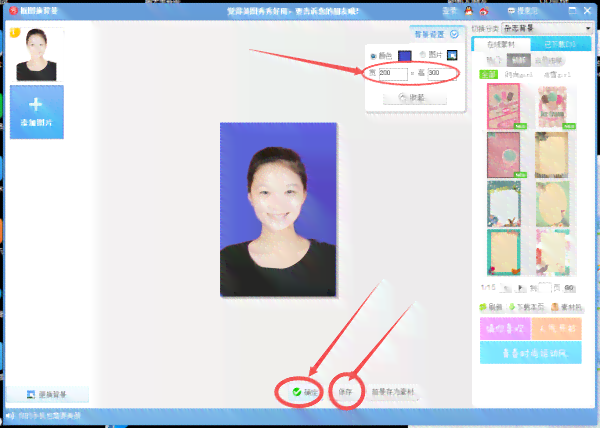The image size is (600, 428).
Task: Choose the pink popsicle magazine background
Action: point(504,106)
